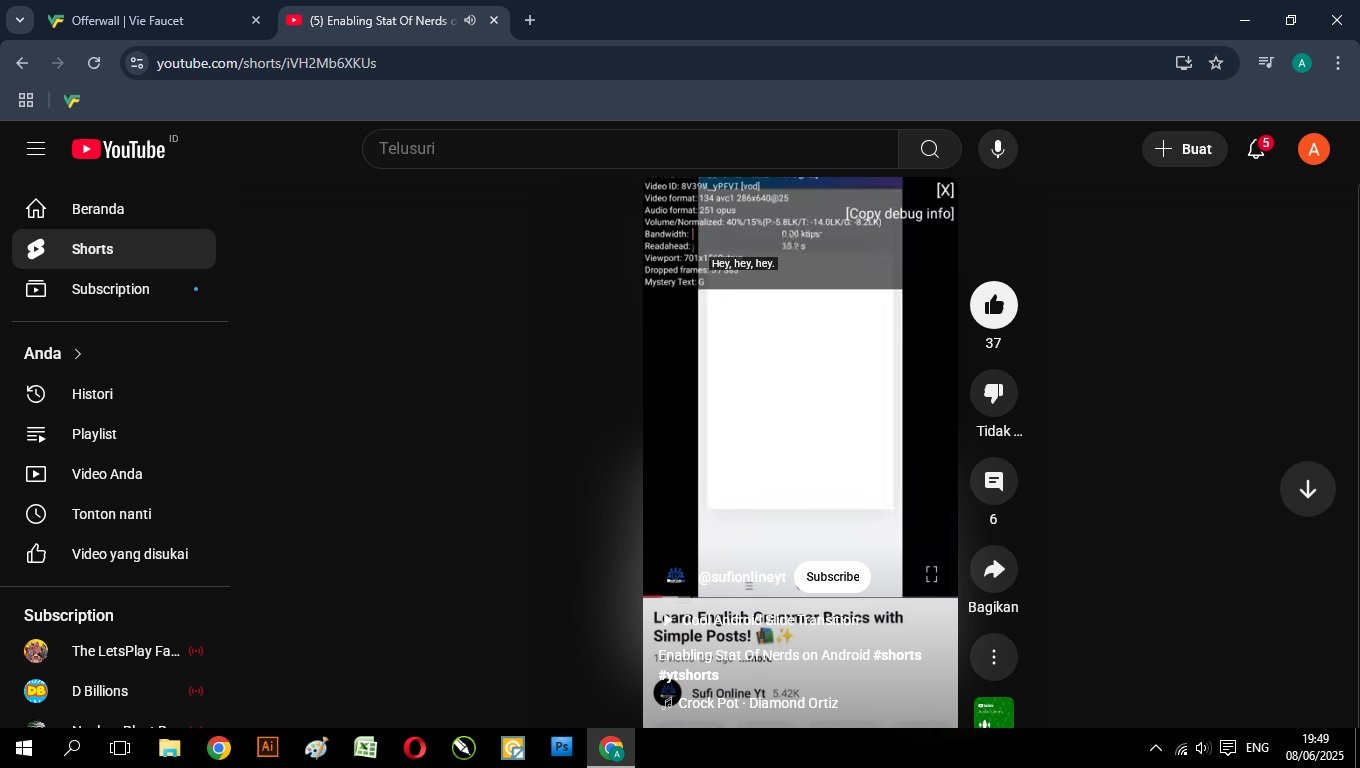Open the Vie Faucet bookmark icon
Image resolution: width=1360 pixels, height=768 pixels.
pos(71,100)
